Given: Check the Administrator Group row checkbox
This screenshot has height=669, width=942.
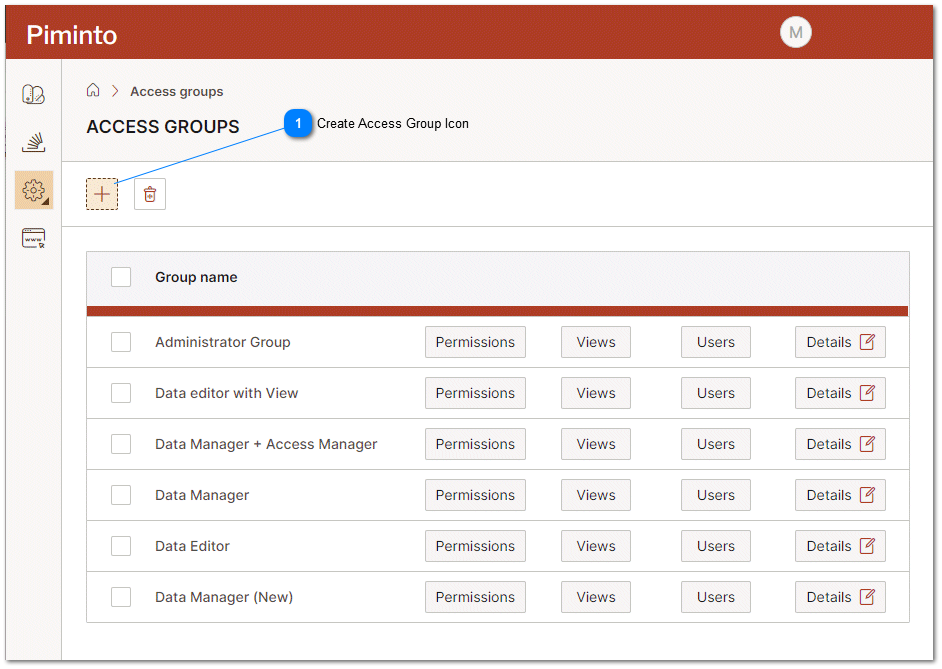Looking at the screenshot, I should (120, 341).
